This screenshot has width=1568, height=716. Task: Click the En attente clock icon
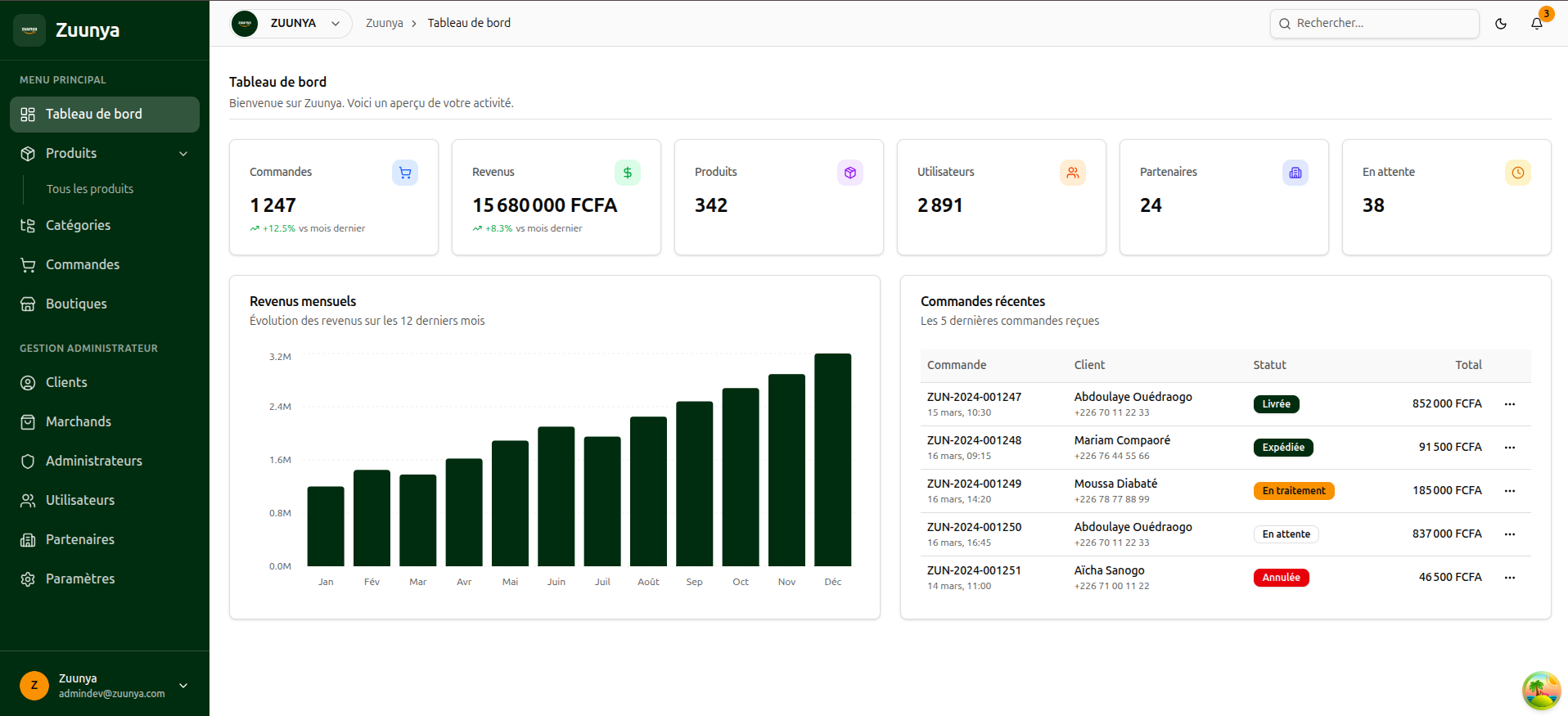(1517, 173)
